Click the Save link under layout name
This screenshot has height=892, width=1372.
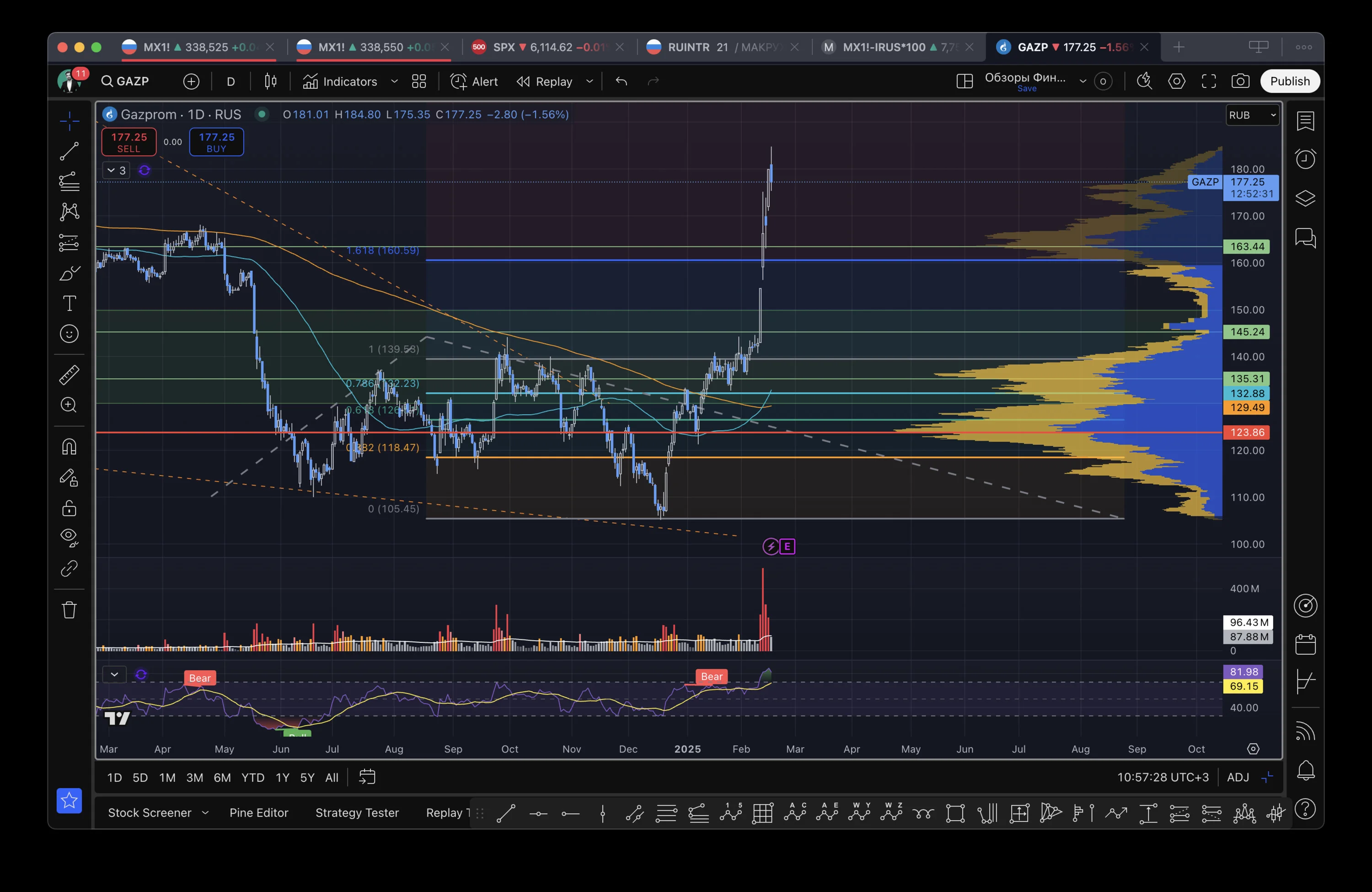tap(1027, 89)
